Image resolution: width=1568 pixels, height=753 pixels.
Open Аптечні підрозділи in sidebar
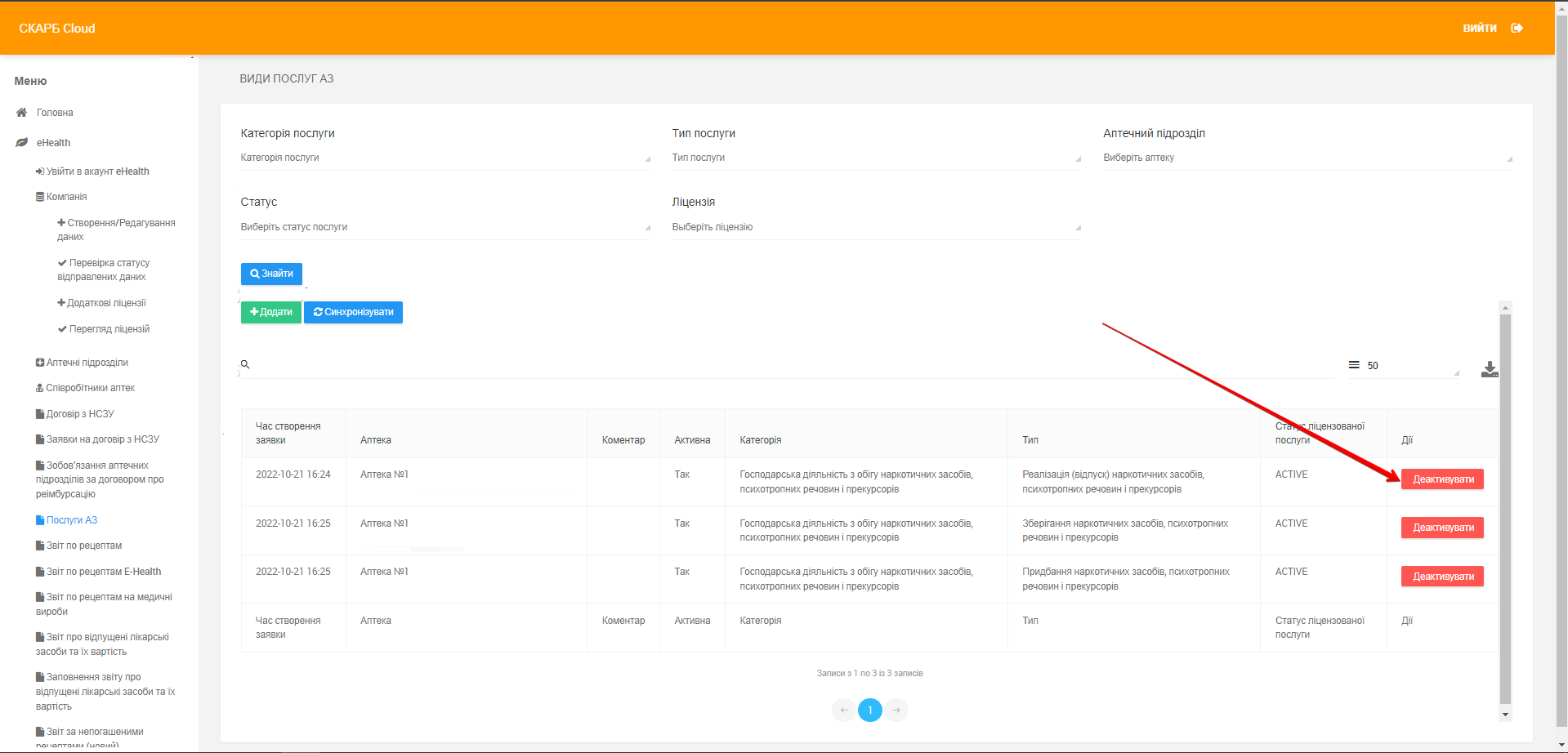tap(87, 363)
